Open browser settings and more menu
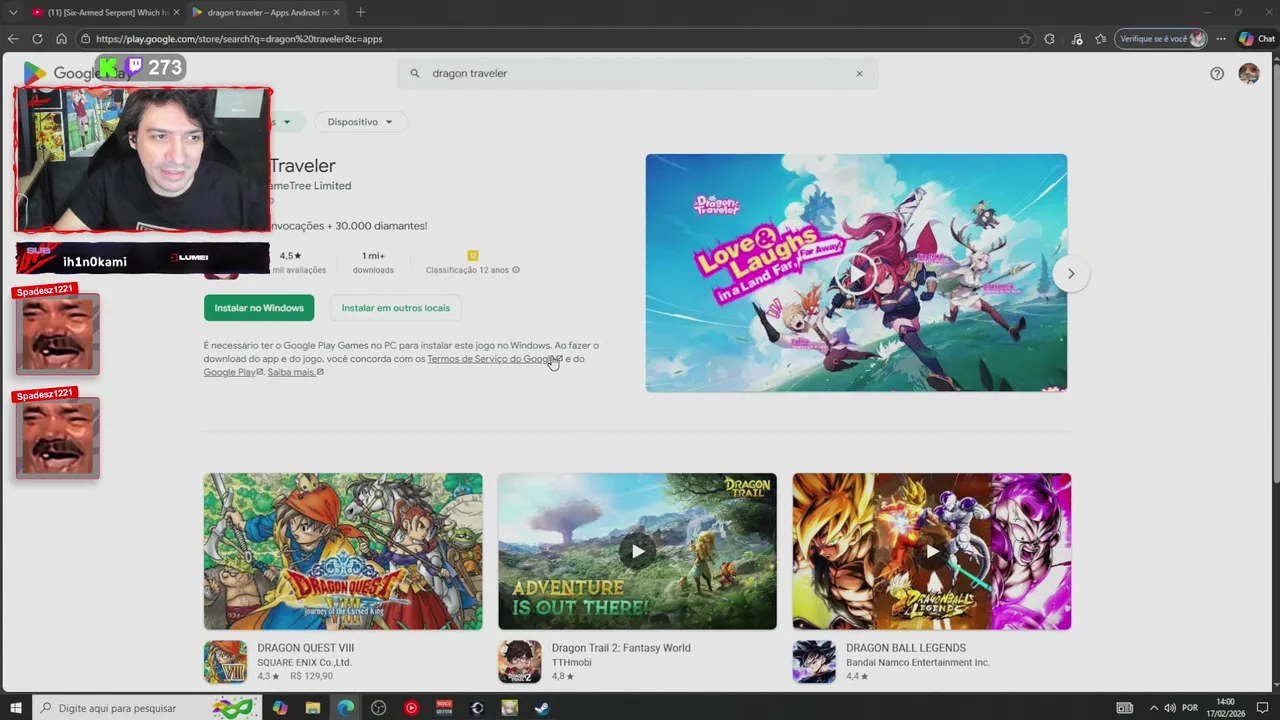 (1221, 39)
